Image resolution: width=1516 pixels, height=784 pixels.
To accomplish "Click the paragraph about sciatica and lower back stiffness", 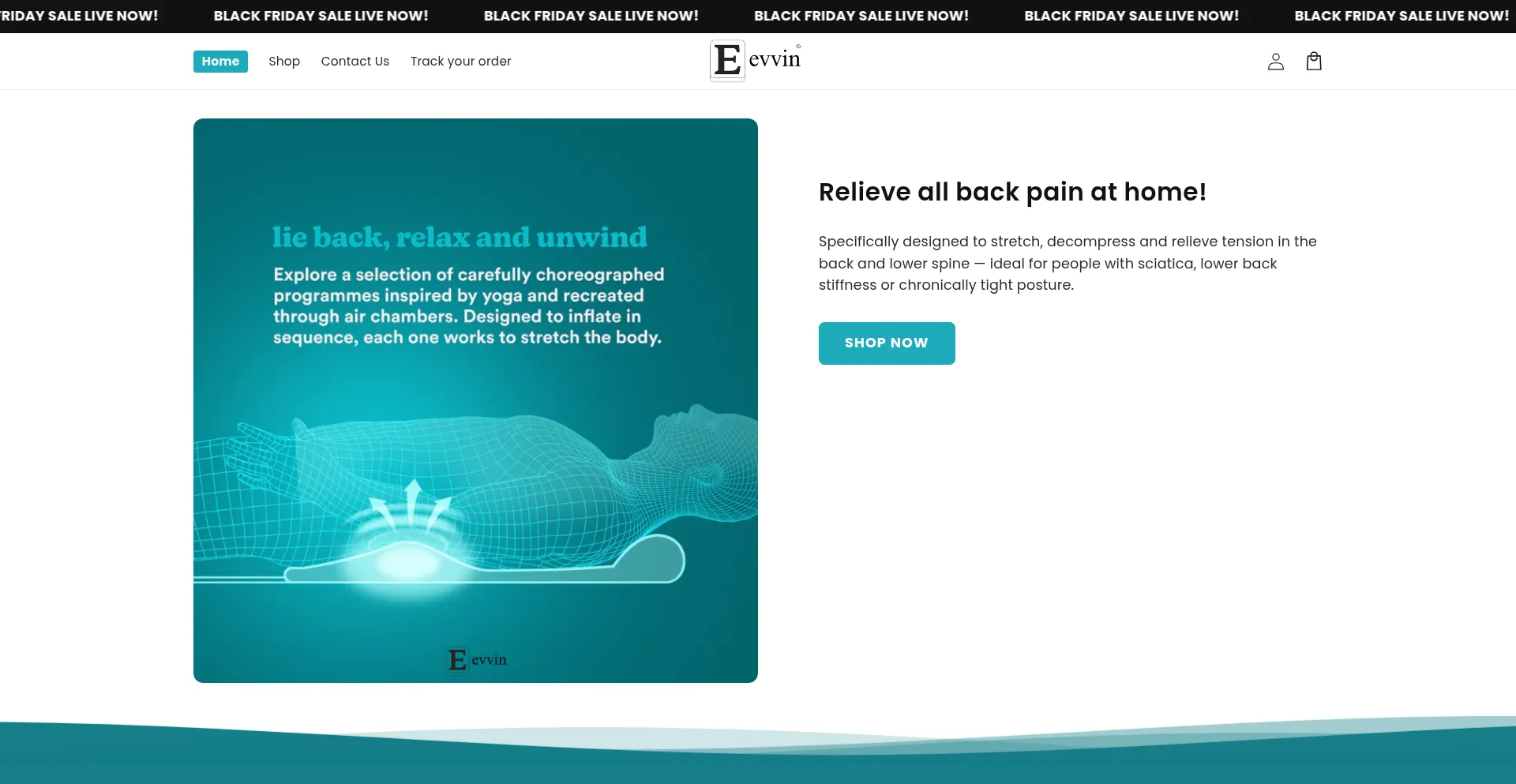I will [1067, 263].
